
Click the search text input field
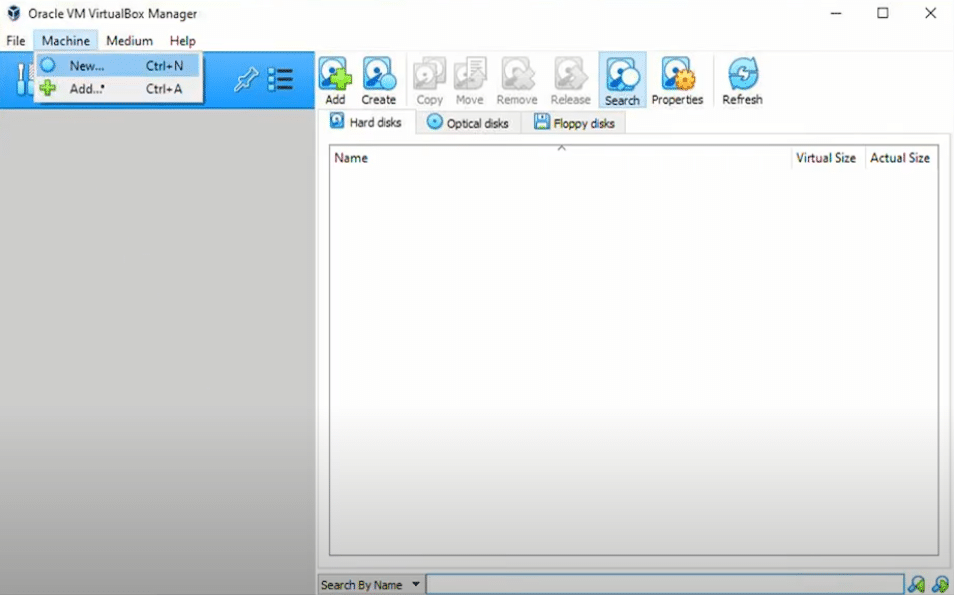click(x=664, y=585)
